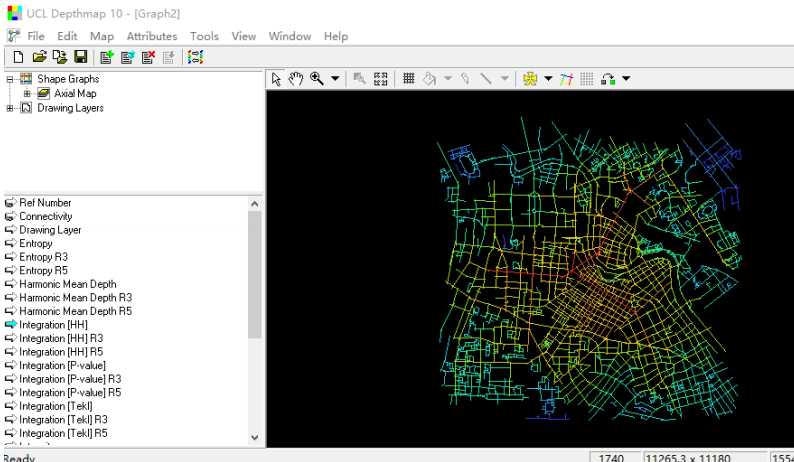Create a new graph file

[18, 57]
